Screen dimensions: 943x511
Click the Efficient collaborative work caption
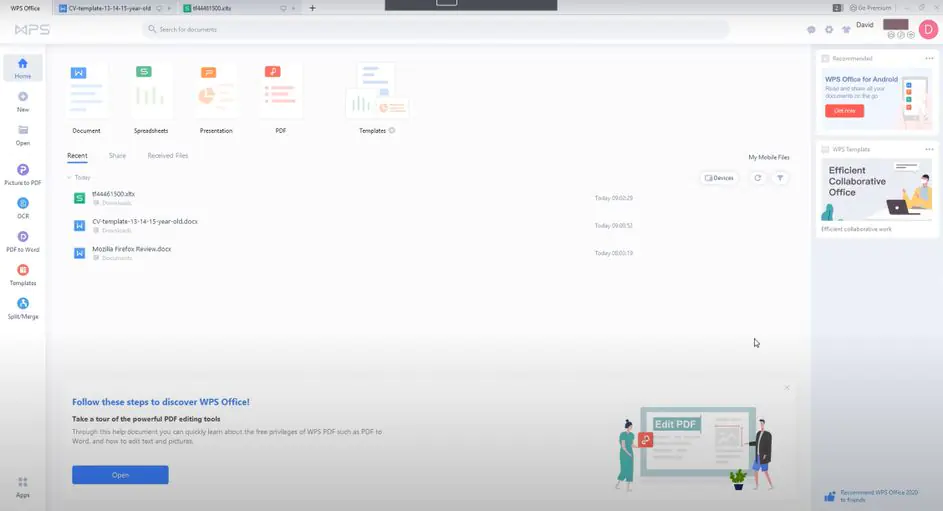pos(856,229)
